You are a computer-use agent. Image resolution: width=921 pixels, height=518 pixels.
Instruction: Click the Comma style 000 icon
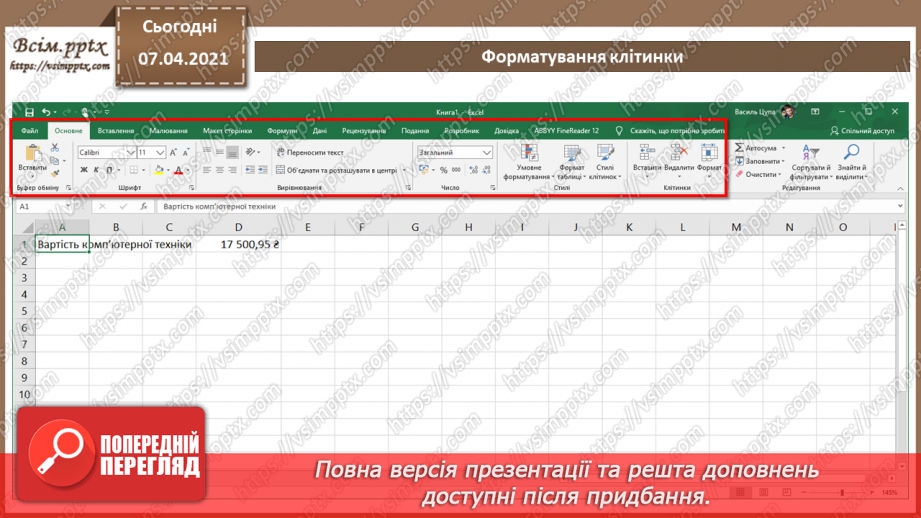coord(456,170)
